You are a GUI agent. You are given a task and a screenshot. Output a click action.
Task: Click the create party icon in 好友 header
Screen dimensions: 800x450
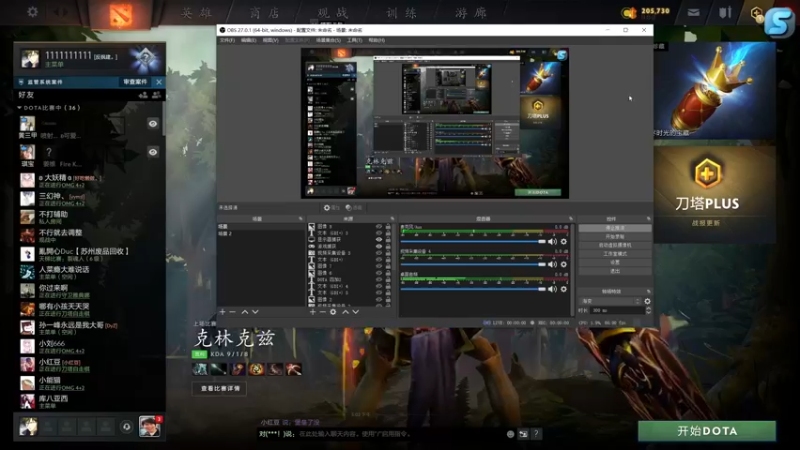(157, 95)
